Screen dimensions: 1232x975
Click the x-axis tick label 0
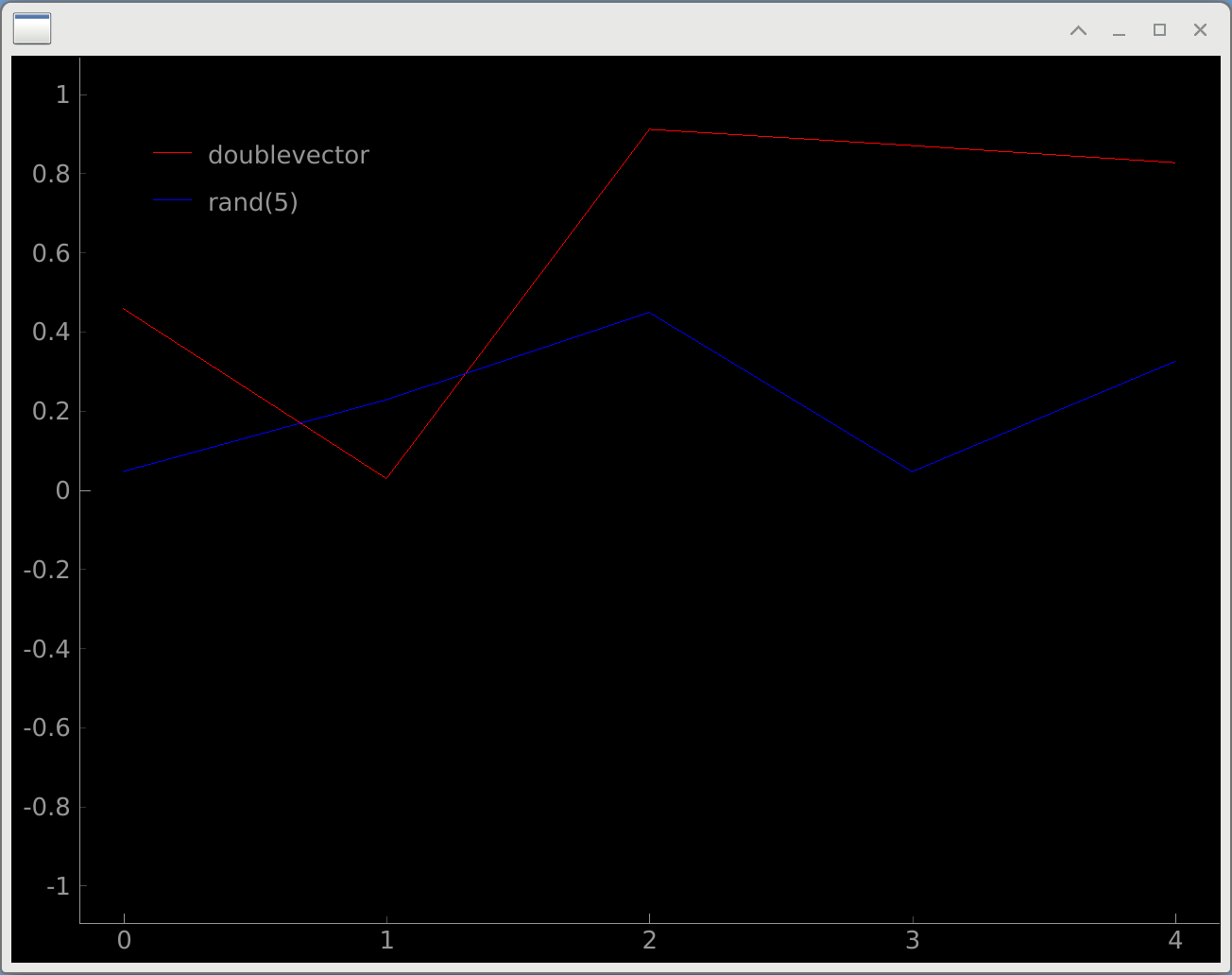click(x=124, y=940)
